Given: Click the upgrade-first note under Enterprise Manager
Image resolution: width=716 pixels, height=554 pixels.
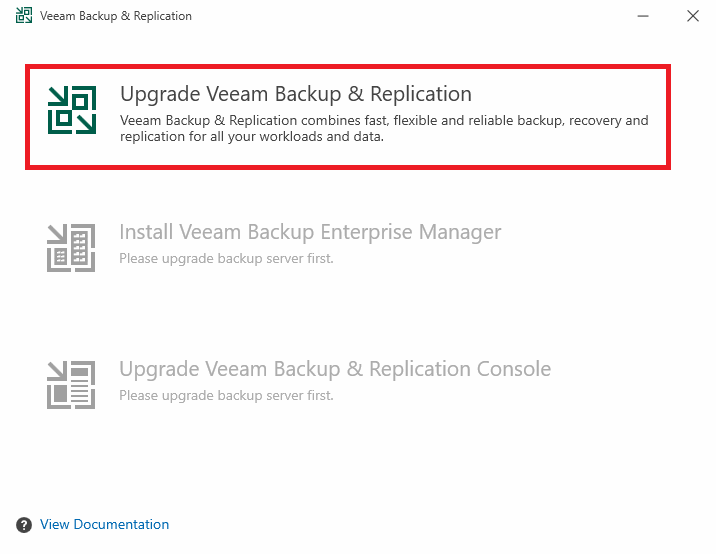Looking at the screenshot, I should coord(226,259).
